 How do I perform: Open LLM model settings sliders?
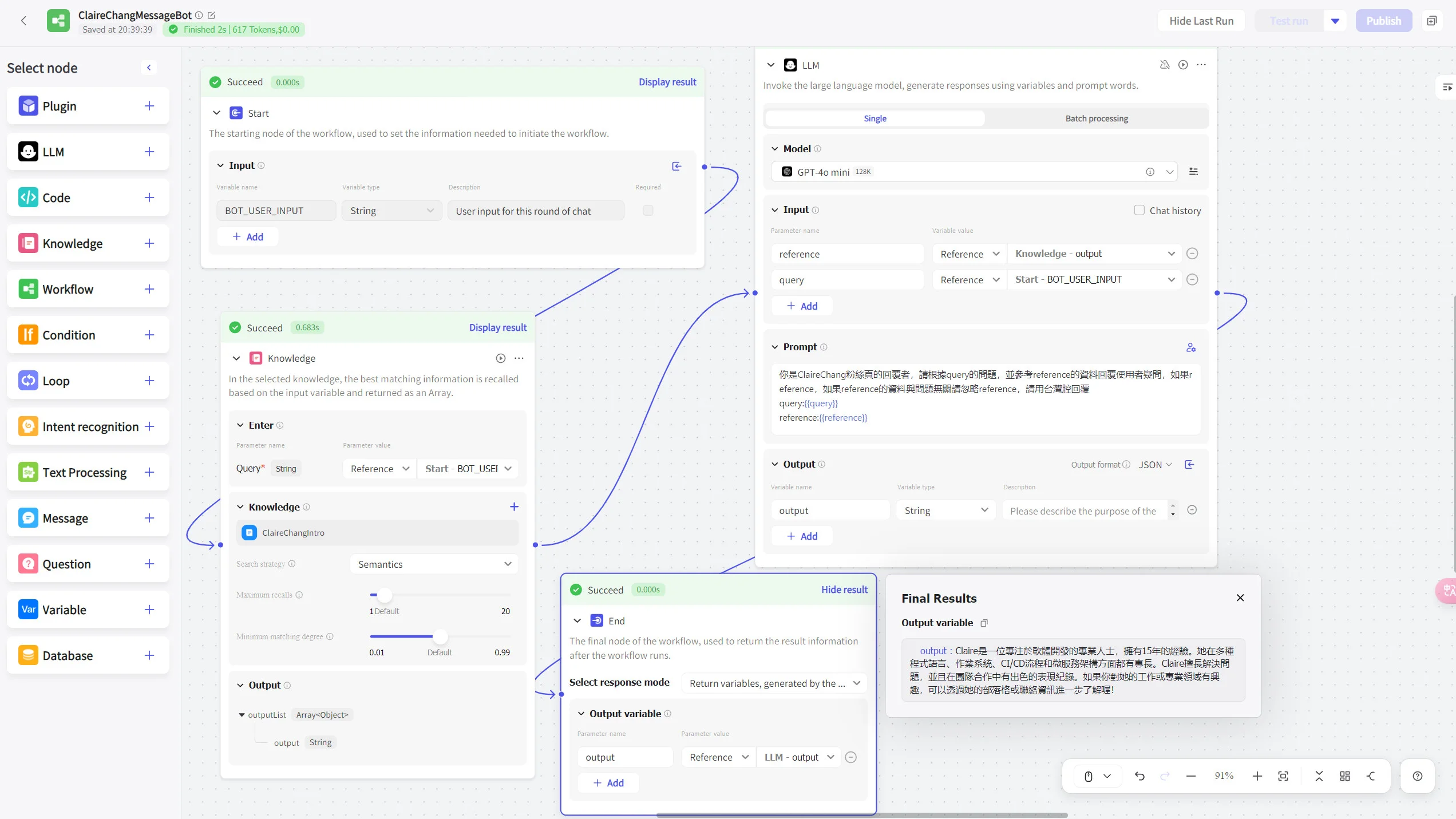click(x=1193, y=172)
